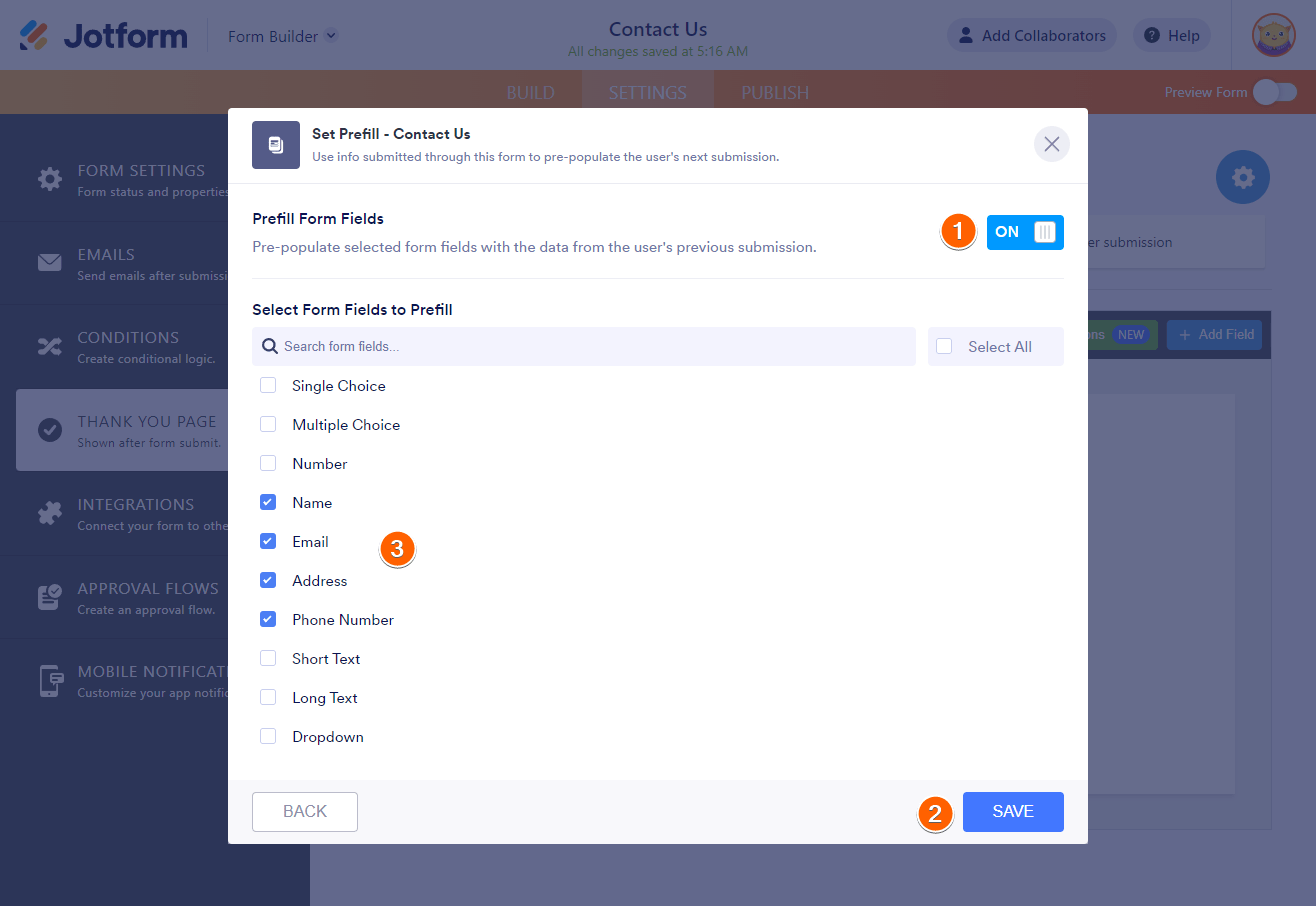Click the Search form fields input

595,346
